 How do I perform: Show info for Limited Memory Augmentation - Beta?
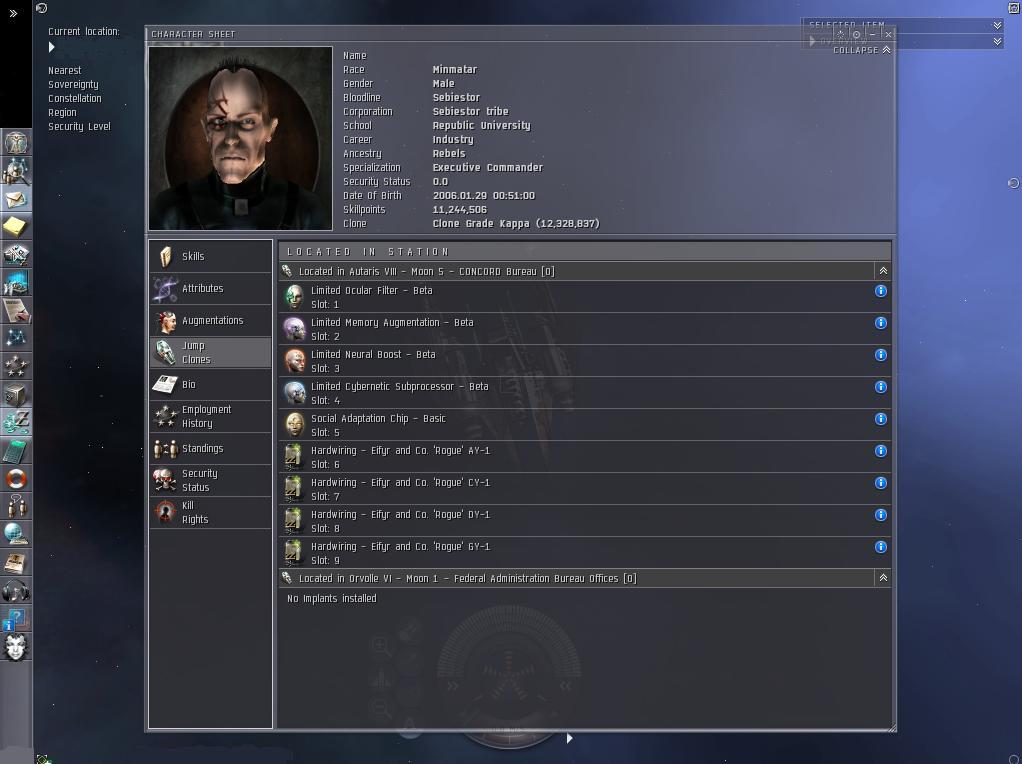881,323
